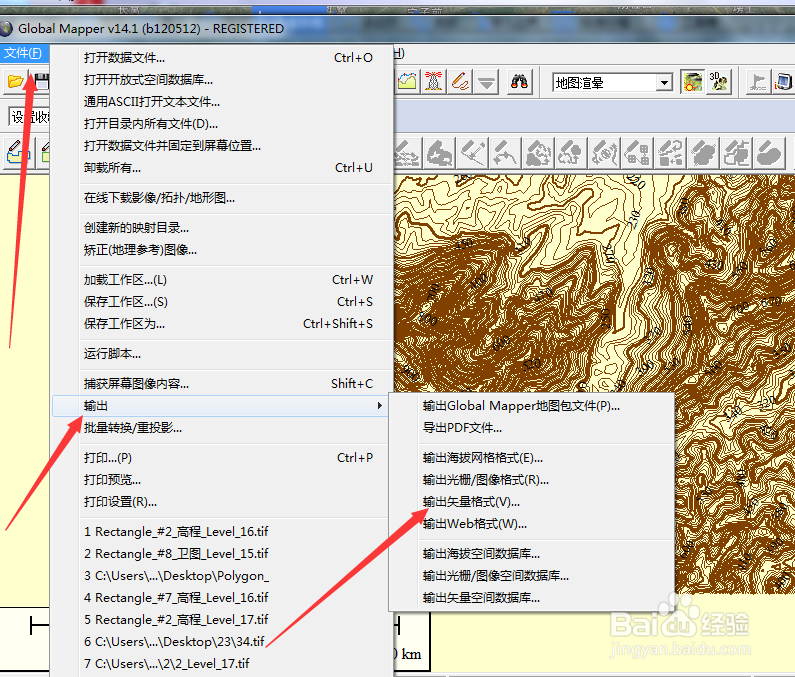795x677 pixels.
Task: Select 运行脚本... menu item
Action: click(223, 353)
